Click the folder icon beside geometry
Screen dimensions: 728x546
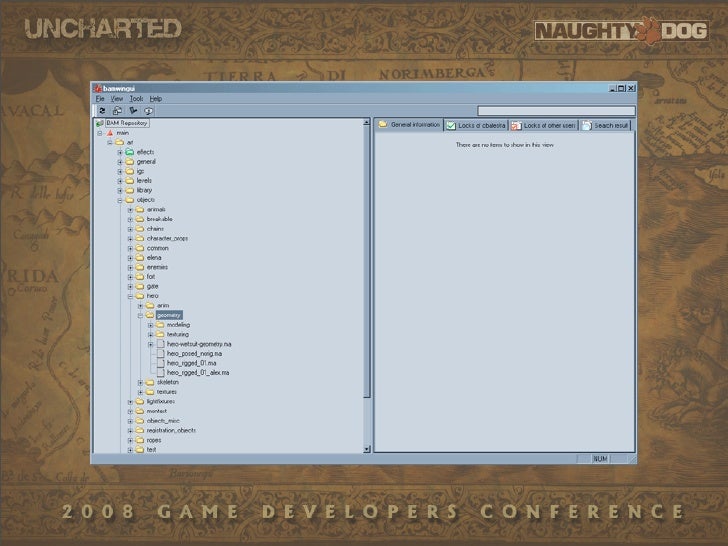click(x=150, y=315)
